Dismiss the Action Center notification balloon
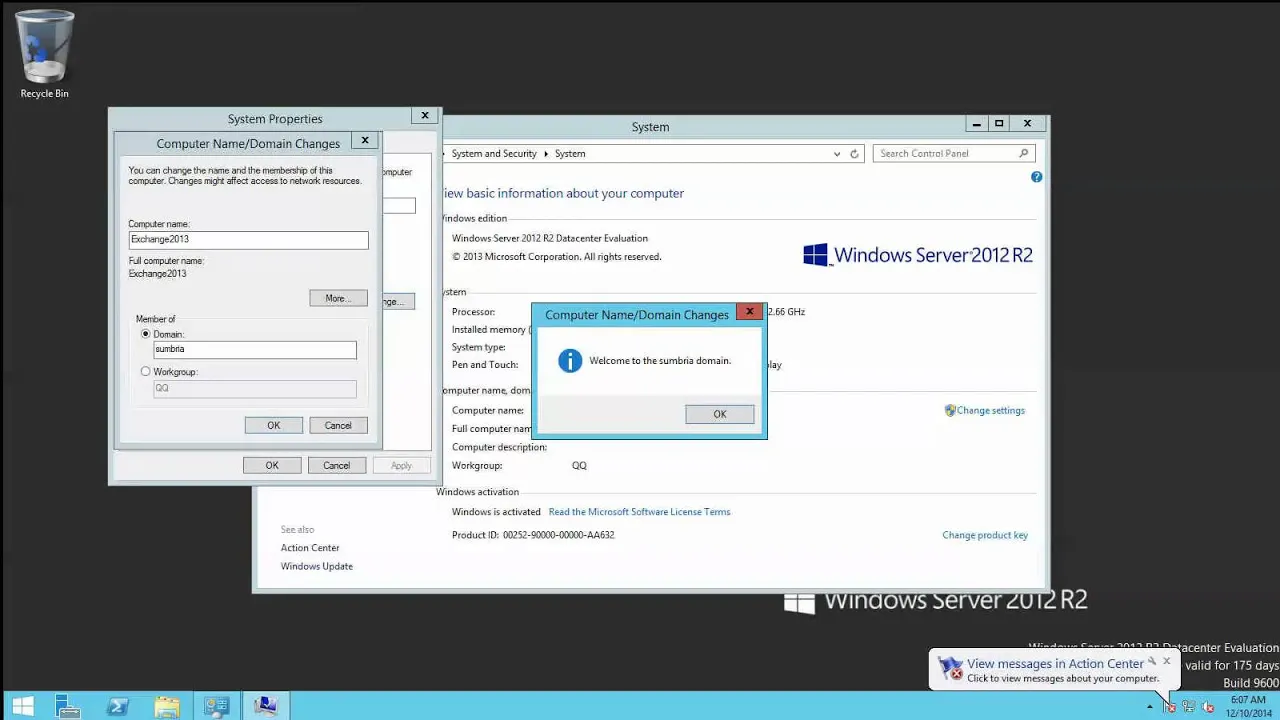Screen dimensions: 1280x720 point(1166,661)
